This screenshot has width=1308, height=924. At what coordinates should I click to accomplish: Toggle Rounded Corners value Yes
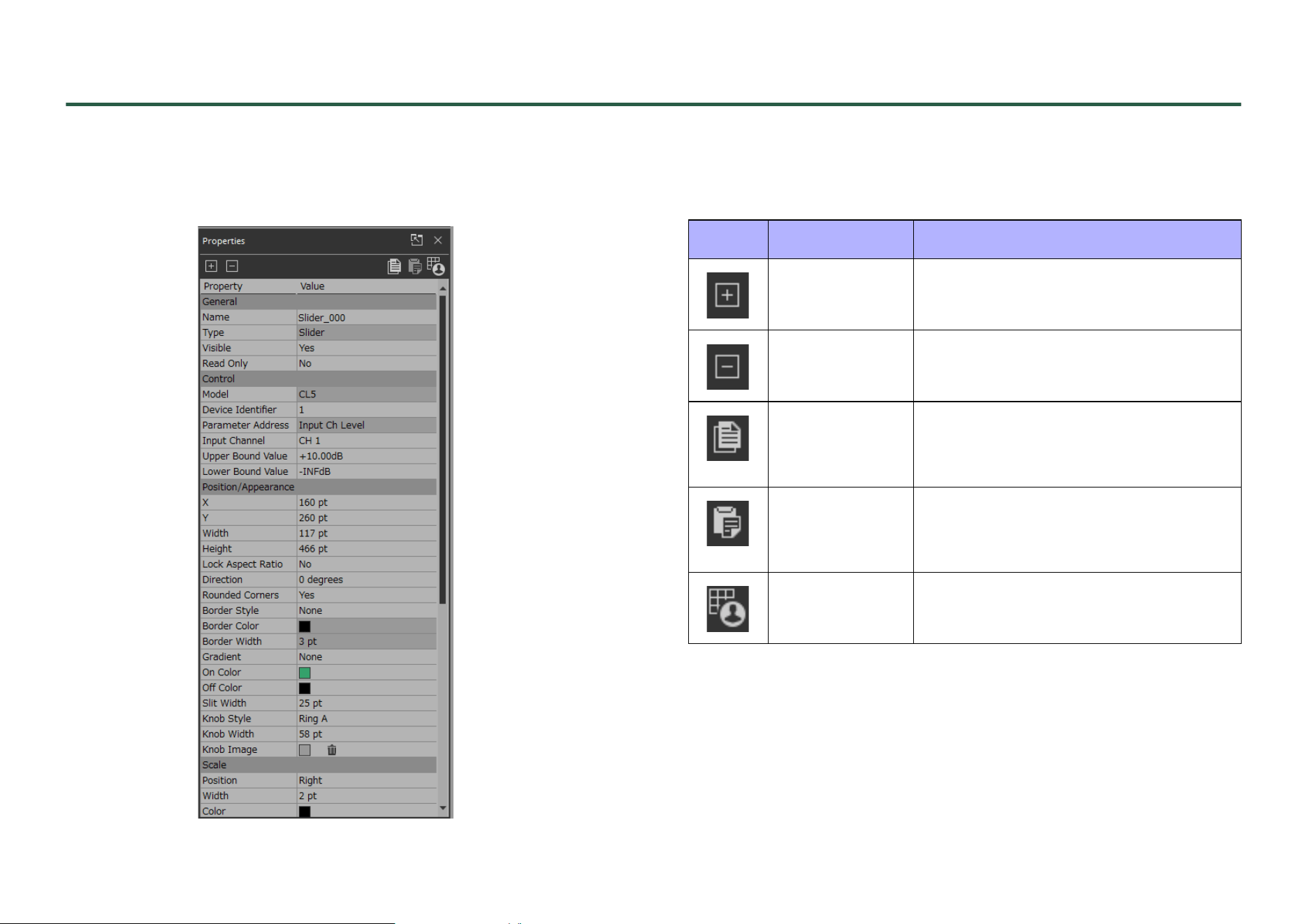pyautogui.click(x=367, y=595)
